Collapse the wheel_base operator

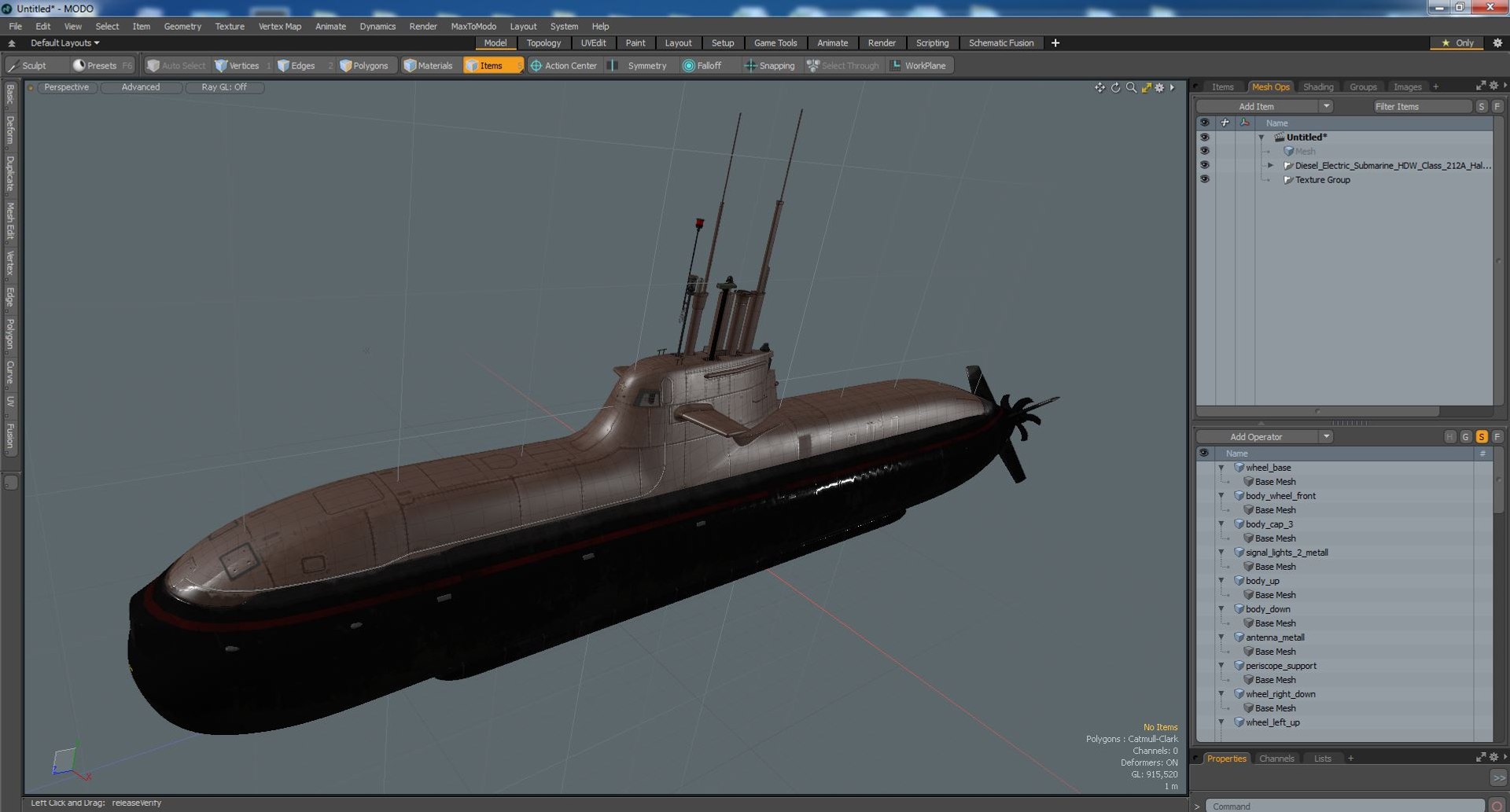(x=1221, y=468)
